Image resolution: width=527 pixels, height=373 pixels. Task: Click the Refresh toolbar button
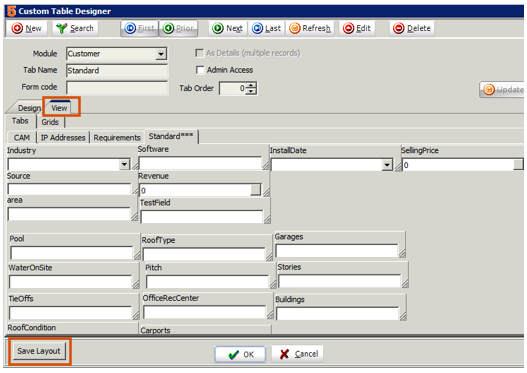310,28
